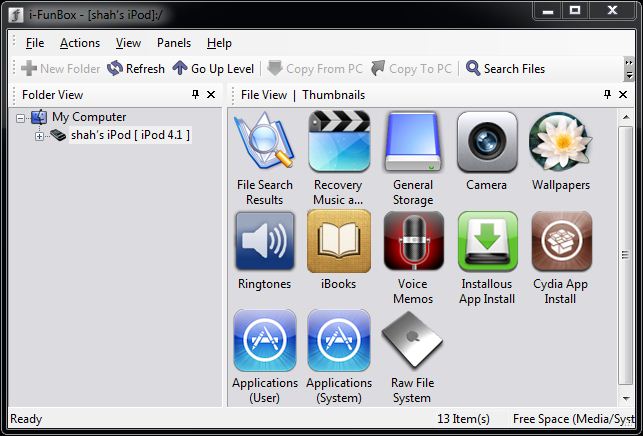The image size is (643, 436).
Task: Open the iBooks icon
Action: pos(339,241)
